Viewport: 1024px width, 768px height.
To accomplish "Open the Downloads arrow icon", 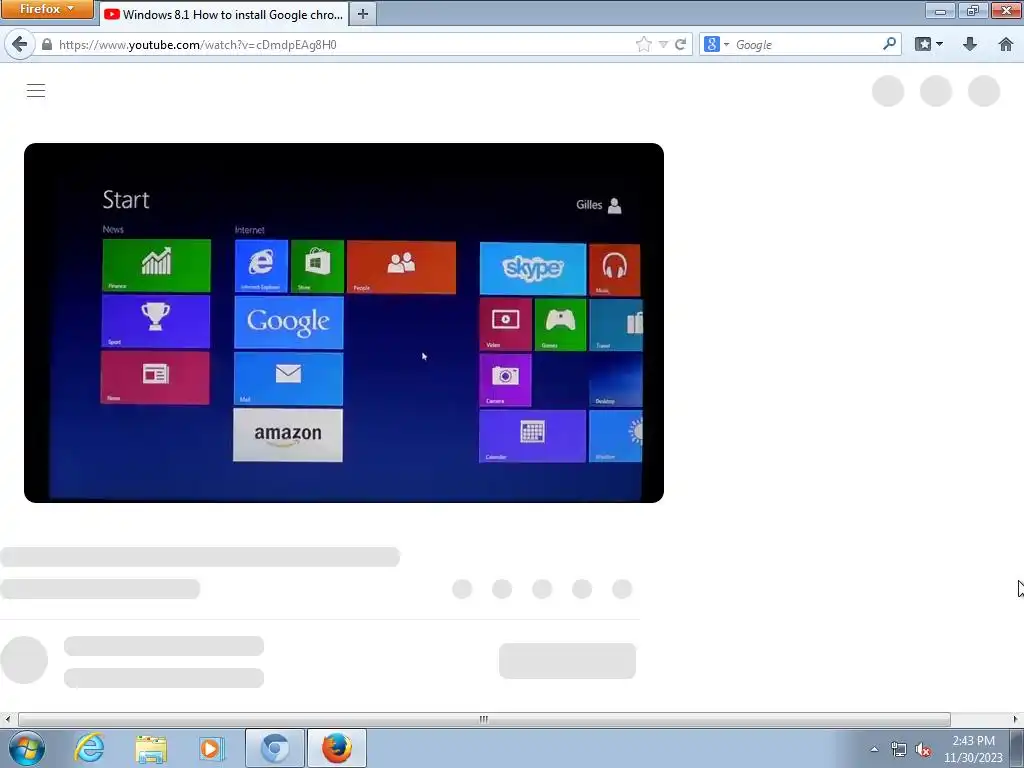I will point(970,44).
